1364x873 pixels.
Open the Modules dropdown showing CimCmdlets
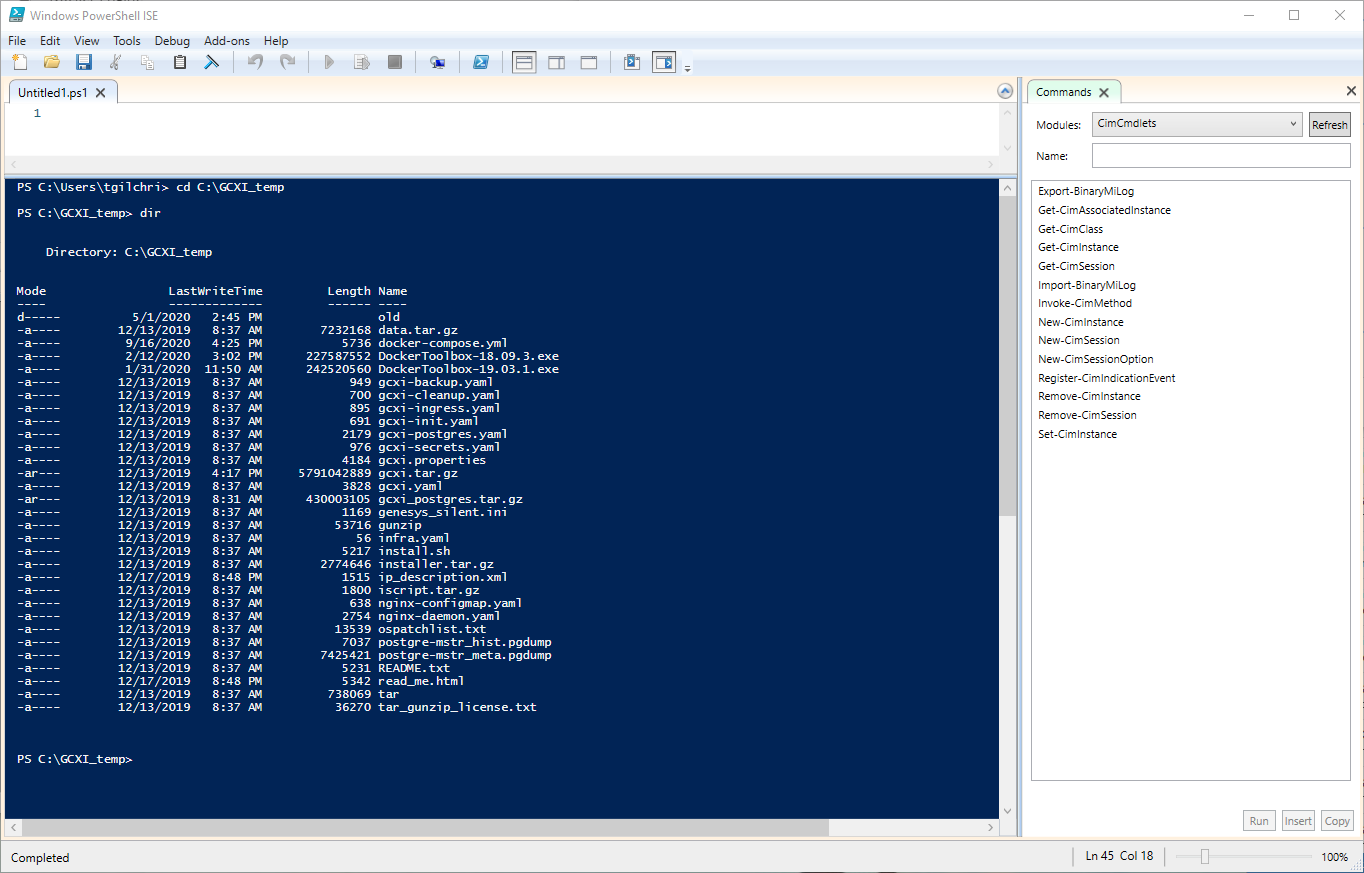coord(1196,125)
